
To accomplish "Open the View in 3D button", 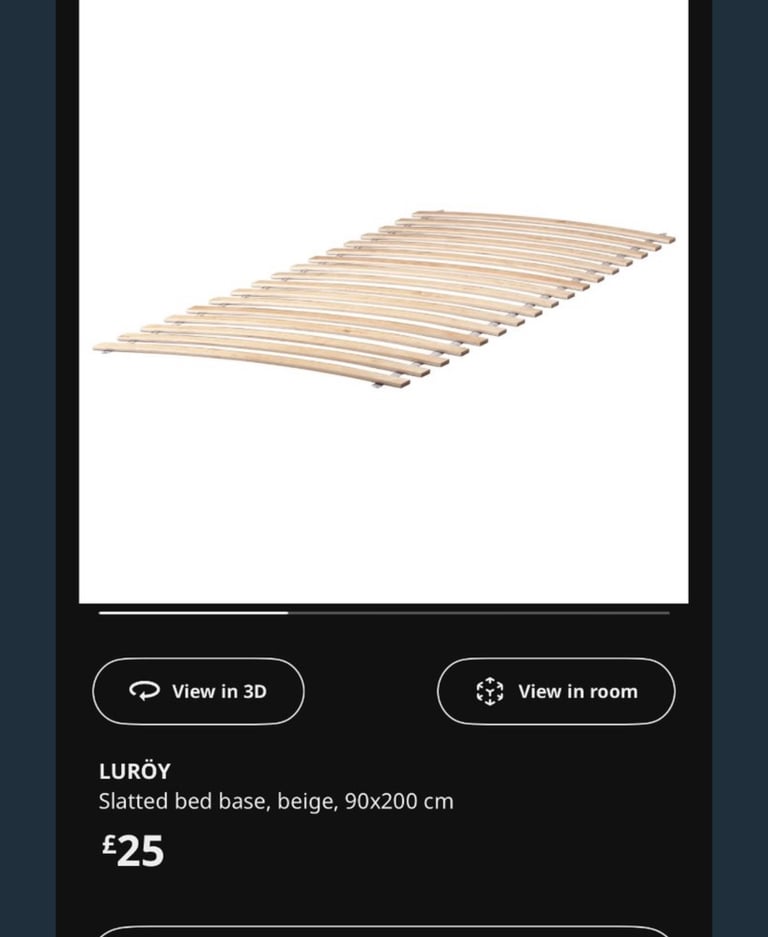I will pos(198,691).
